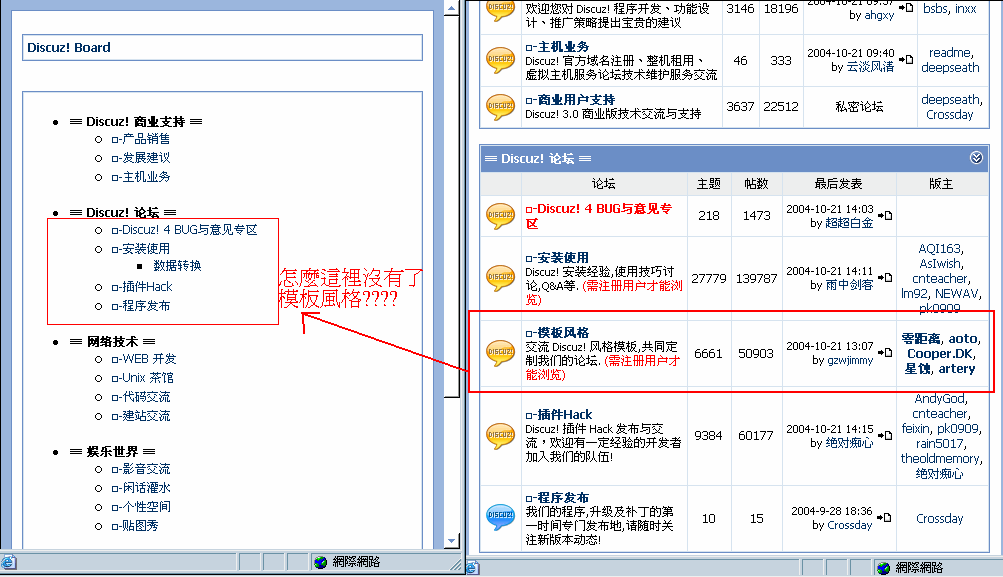Open 主机业务 forum title in right table
The height and width of the screenshot is (577, 1003).
(x=557, y=47)
